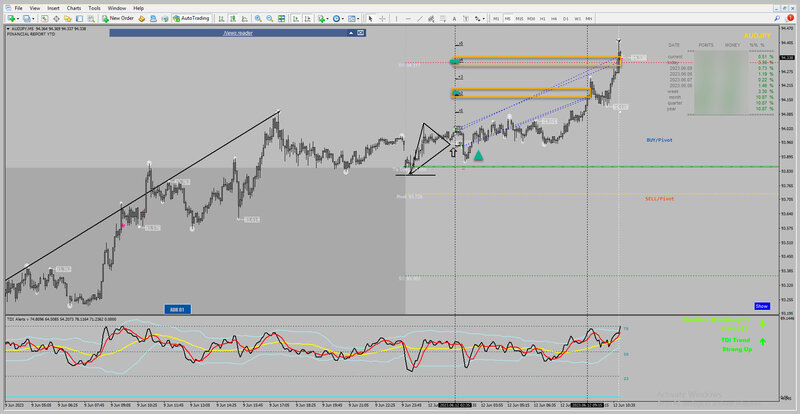The width and height of the screenshot is (800, 414).
Task: Switch to the M1 timeframe
Action: pyautogui.click(x=496, y=18)
